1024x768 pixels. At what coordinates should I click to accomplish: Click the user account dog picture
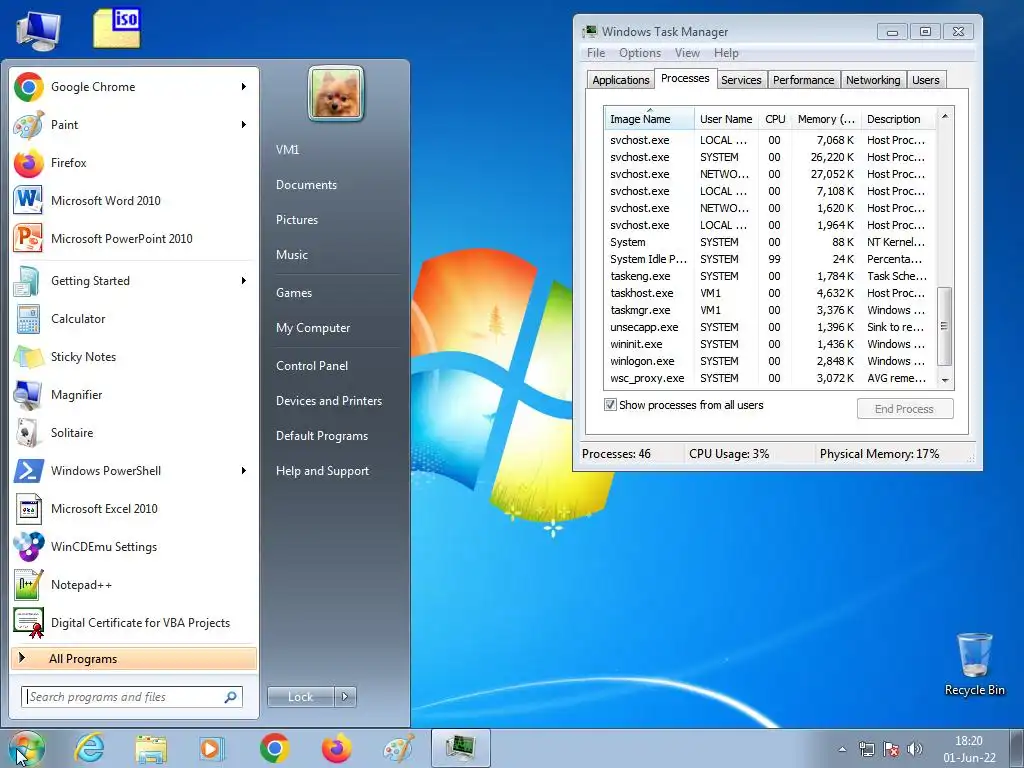336,94
